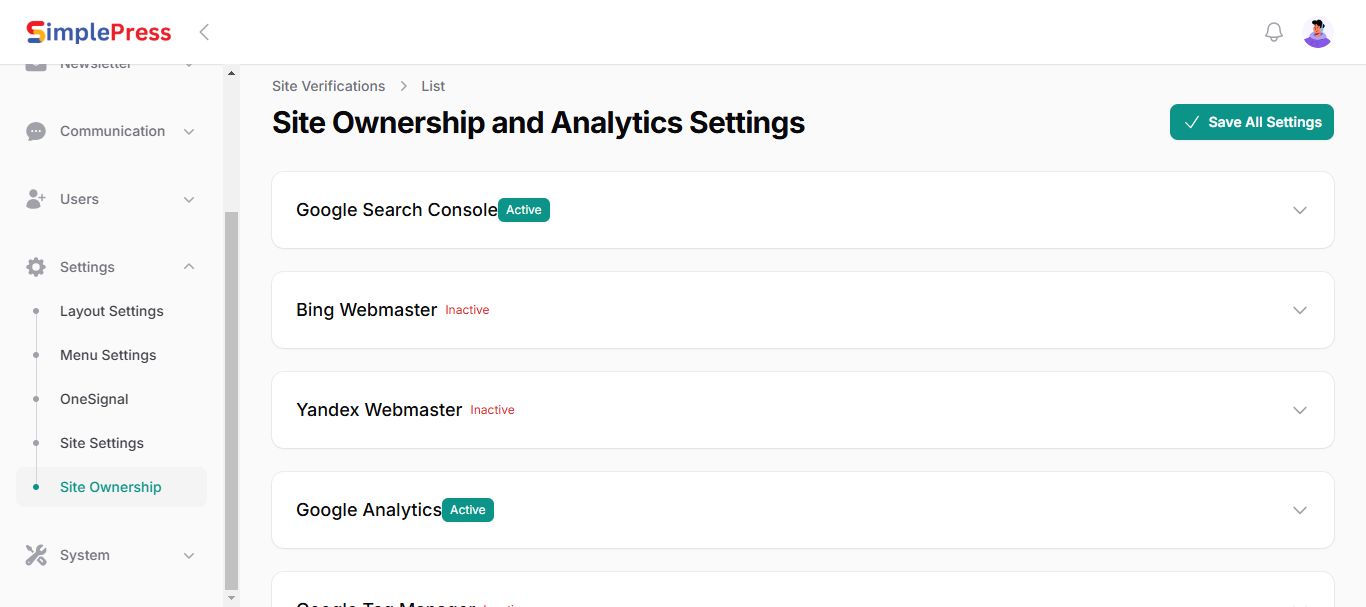The width and height of the screenshot is (1366, 607).
Task: Expand the Google Search Console panel chevron
Action: pos(1300,210)
